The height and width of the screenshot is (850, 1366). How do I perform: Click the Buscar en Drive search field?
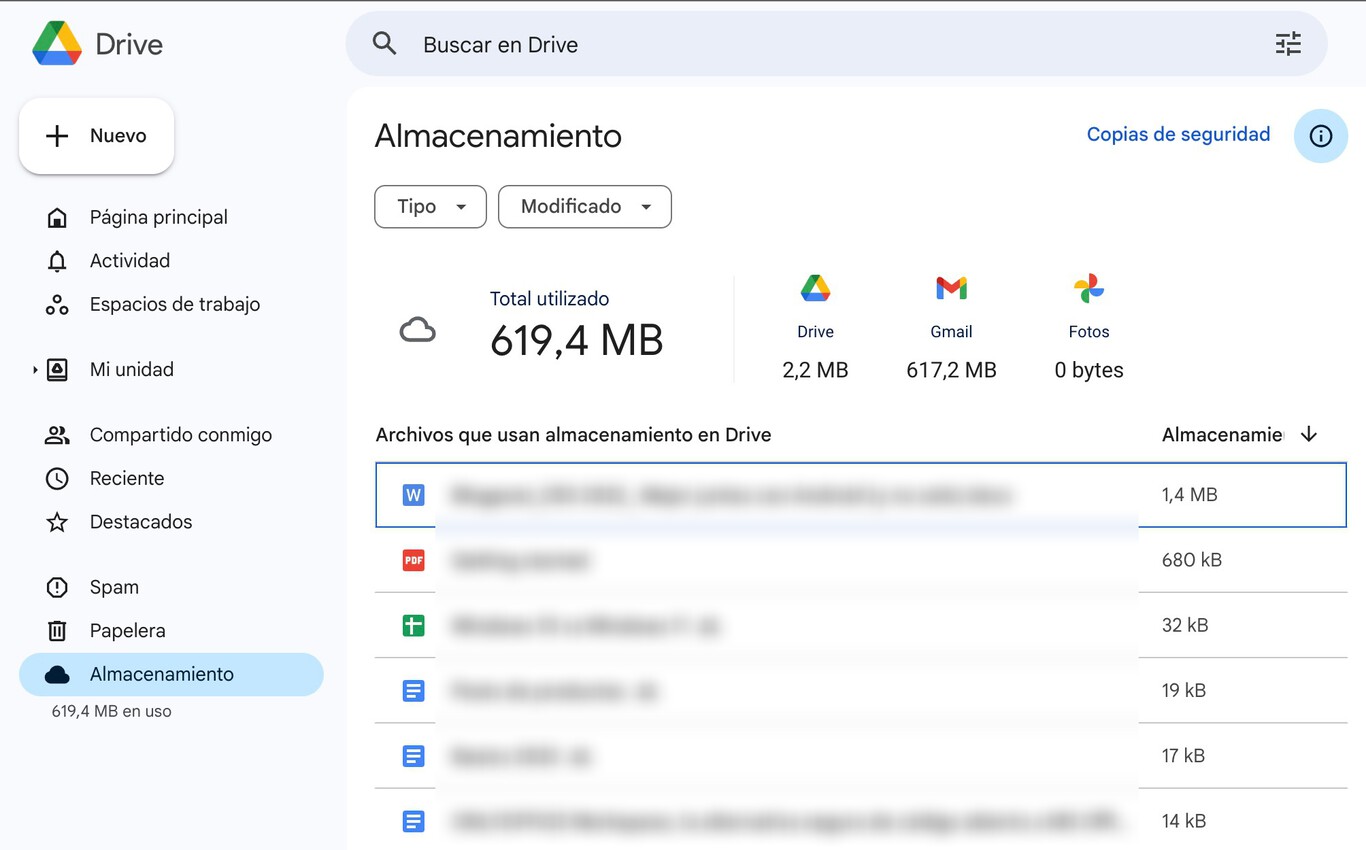836,44
